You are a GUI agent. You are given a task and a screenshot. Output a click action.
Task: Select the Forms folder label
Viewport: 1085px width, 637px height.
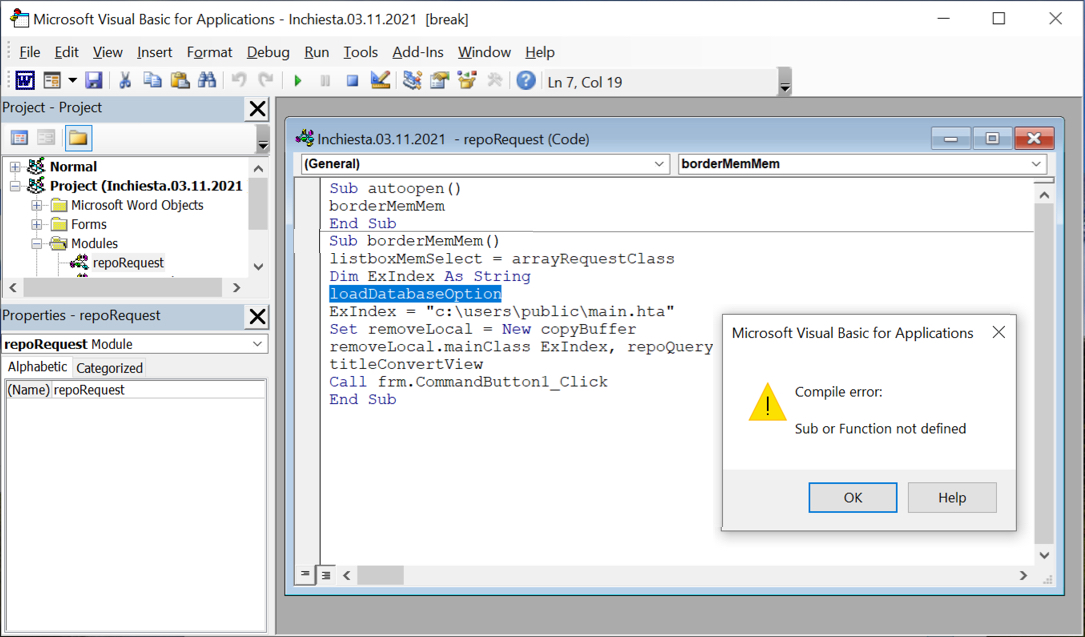point(89,224)
